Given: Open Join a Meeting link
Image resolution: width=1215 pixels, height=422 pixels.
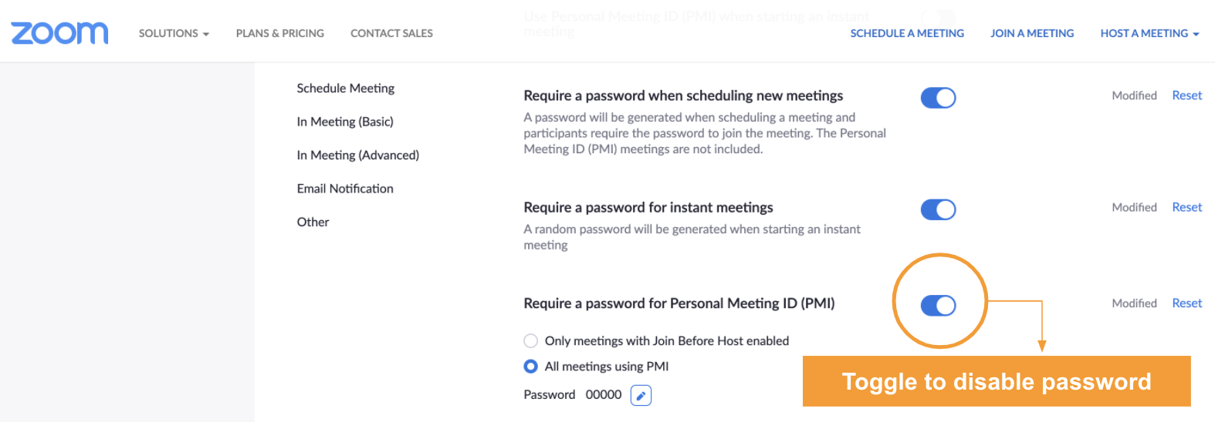Looking at the screenshot, I should (1032, 33).
